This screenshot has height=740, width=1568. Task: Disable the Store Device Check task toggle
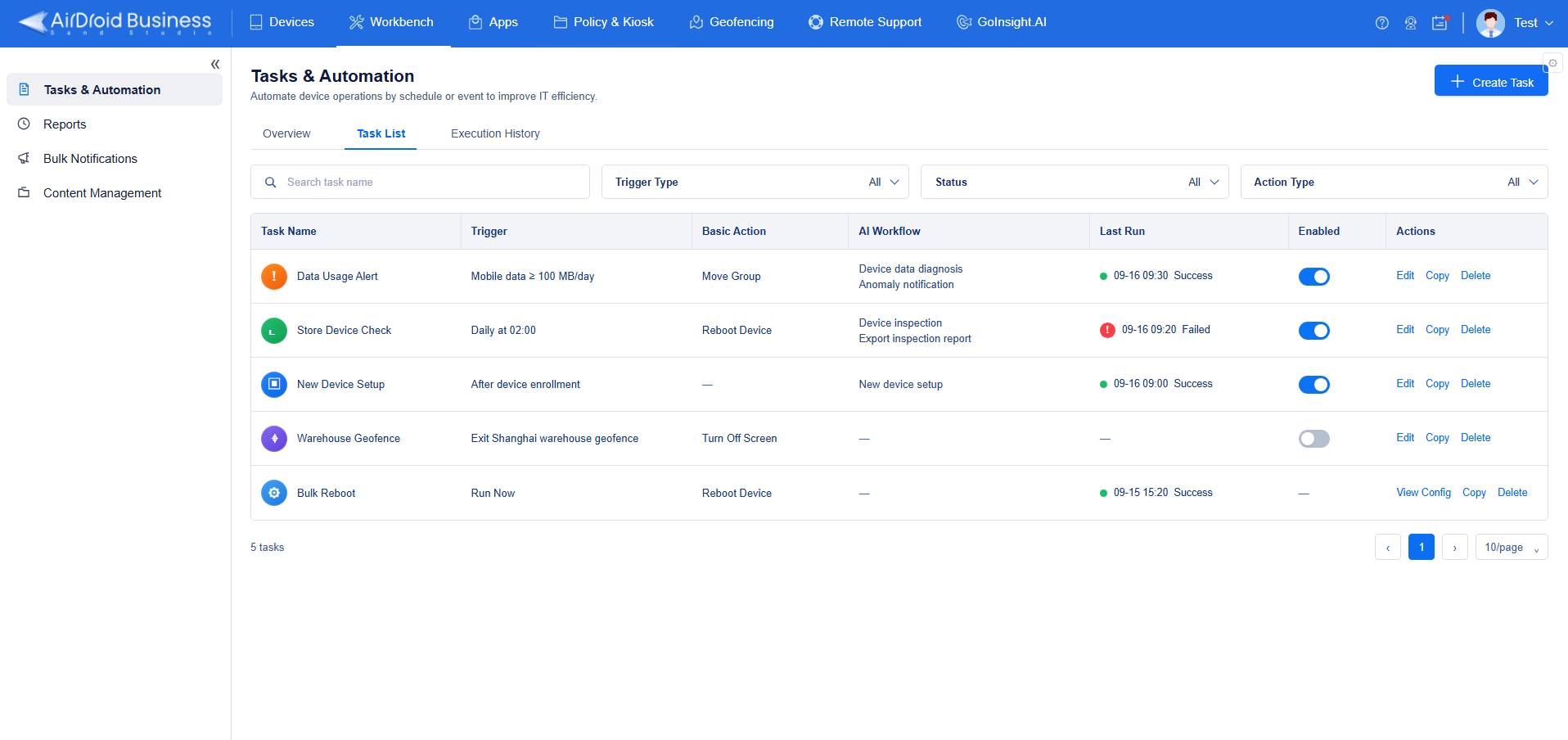pos(1313,331)
